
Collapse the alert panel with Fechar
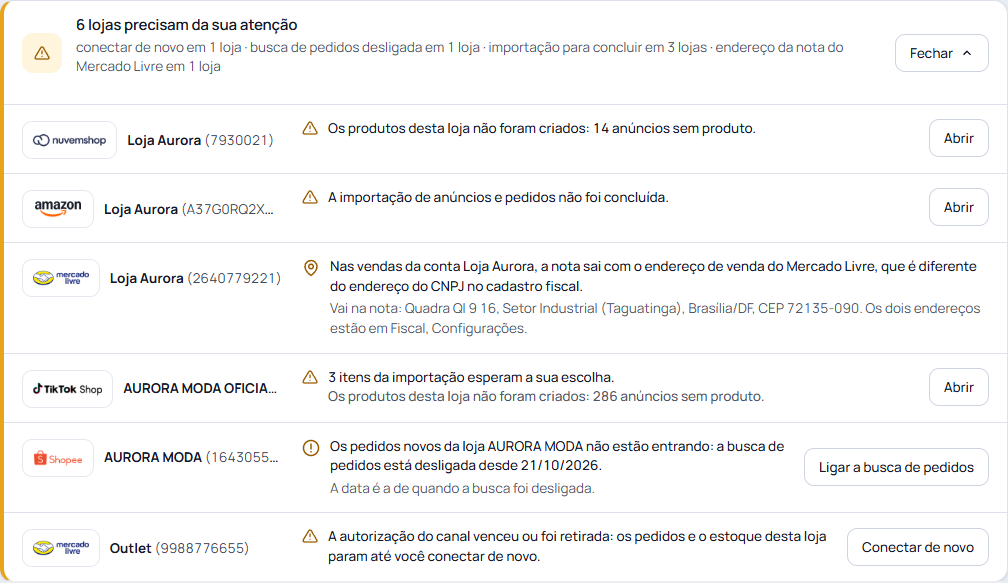[941, 53]
